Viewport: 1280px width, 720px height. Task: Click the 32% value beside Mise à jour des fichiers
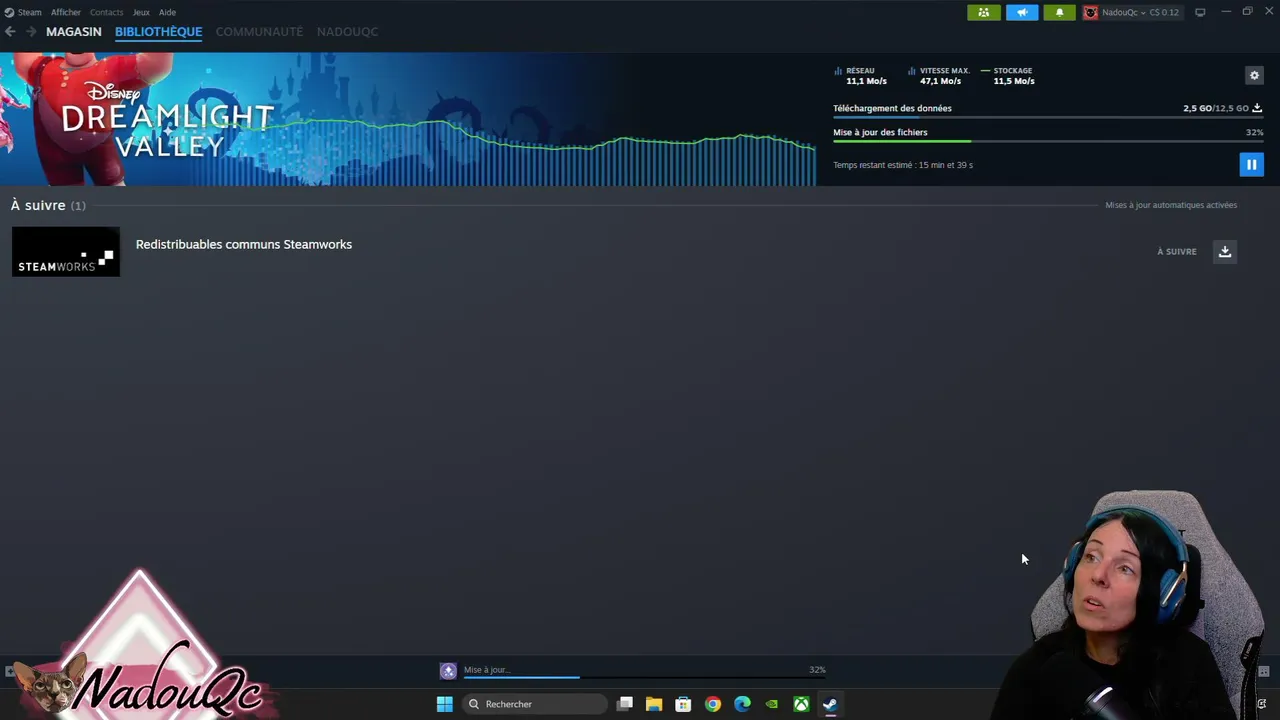point(1254,132)
